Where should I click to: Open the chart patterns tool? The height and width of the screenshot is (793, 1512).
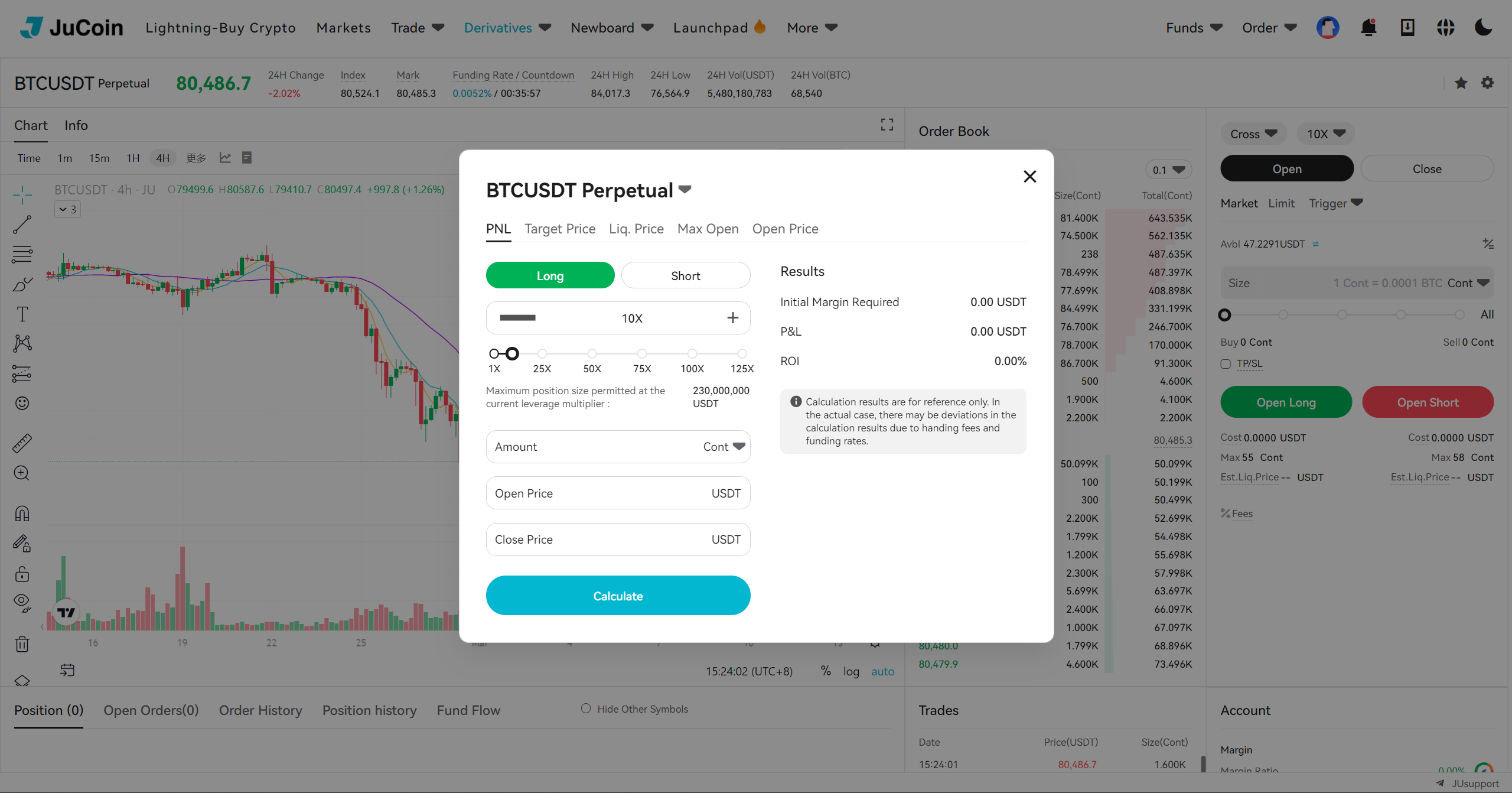point(22,343)
